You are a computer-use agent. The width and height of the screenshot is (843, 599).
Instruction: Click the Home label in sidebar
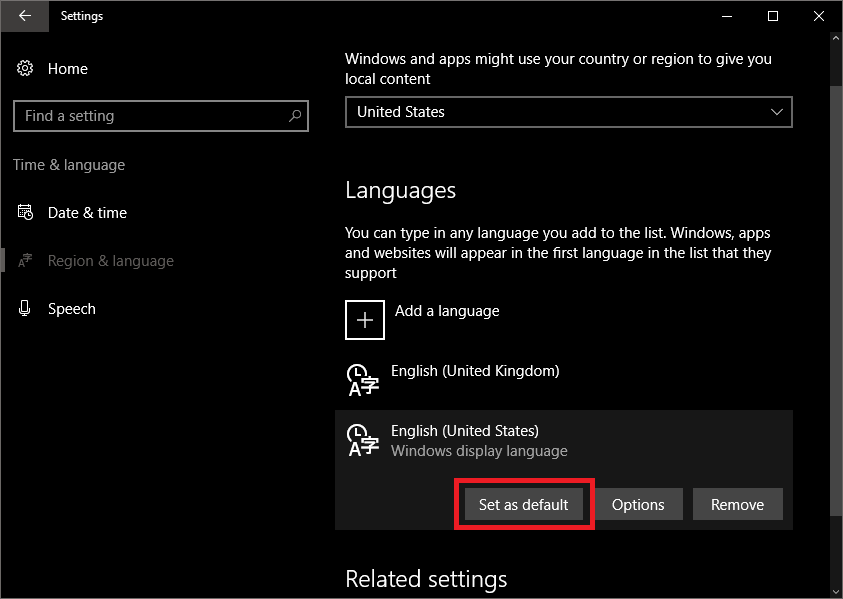point(68,69)
